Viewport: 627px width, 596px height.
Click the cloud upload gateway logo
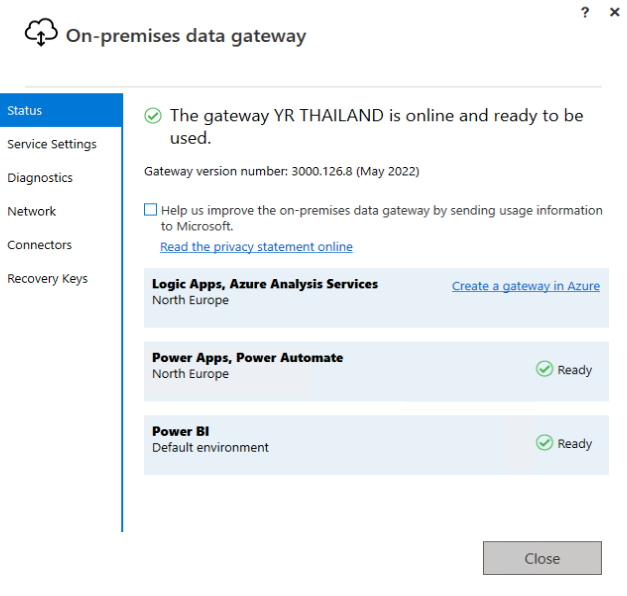point(41,32)
